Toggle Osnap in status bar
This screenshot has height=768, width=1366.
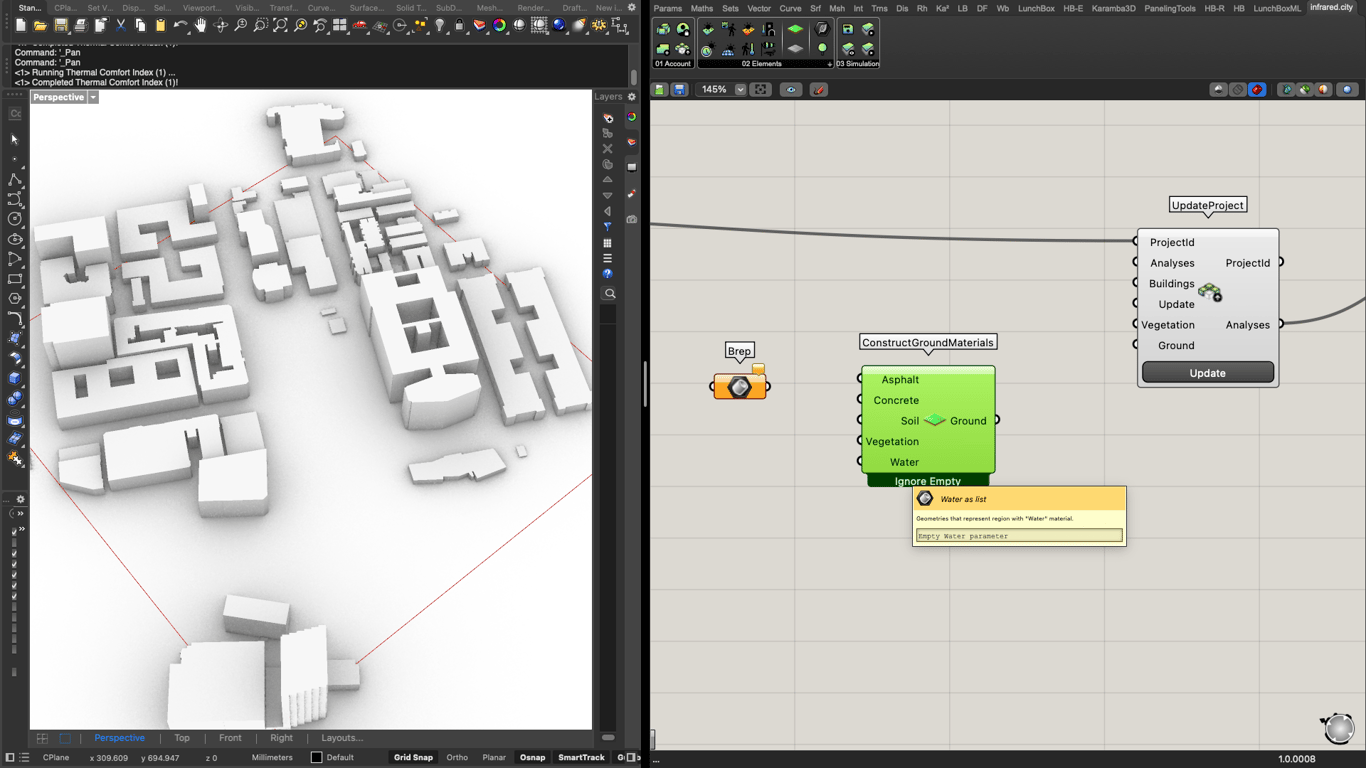click(532, 757)
